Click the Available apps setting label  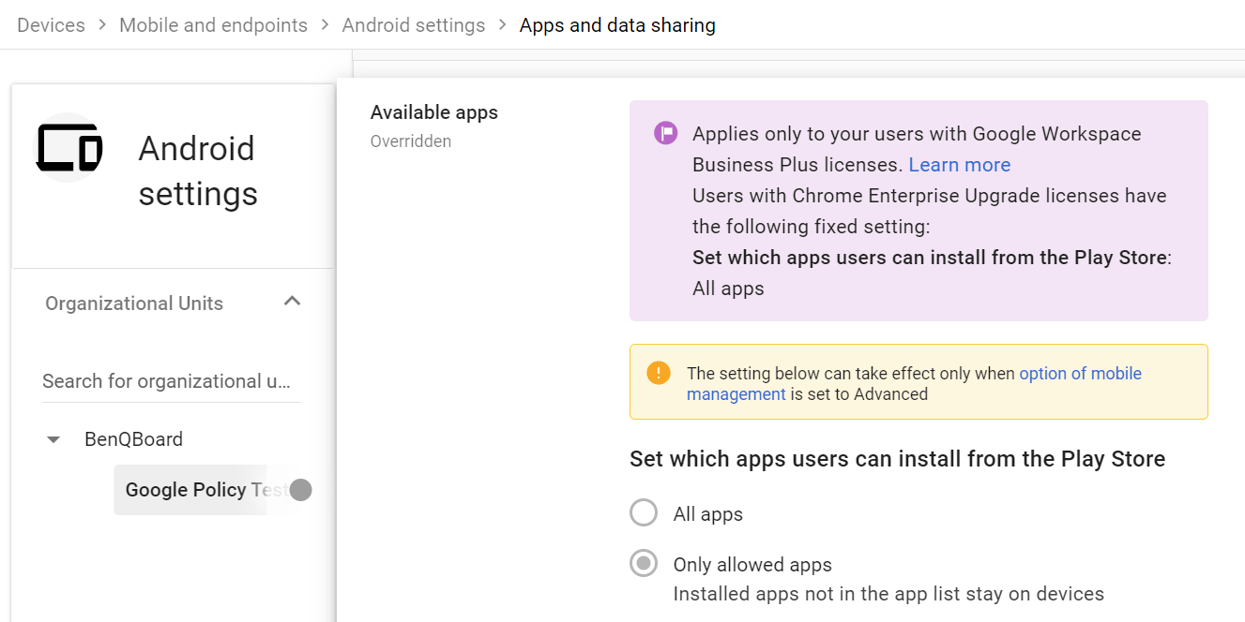point(434,112)
